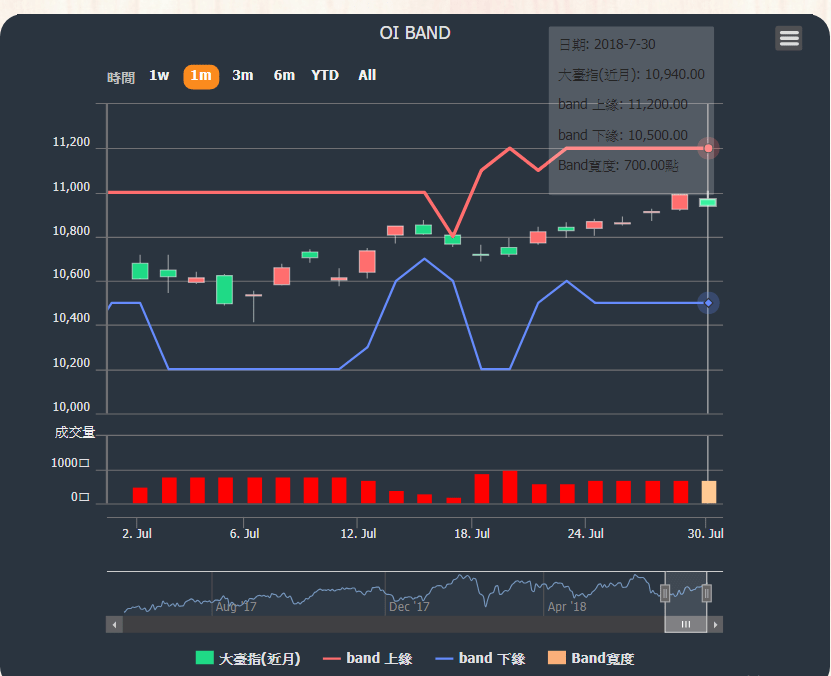Click the navigator scrollbar left arrow

114,624
